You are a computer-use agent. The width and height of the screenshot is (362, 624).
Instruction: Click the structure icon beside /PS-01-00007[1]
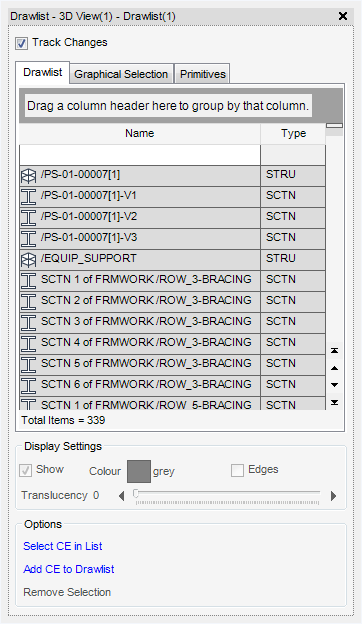tap(28, 176)
